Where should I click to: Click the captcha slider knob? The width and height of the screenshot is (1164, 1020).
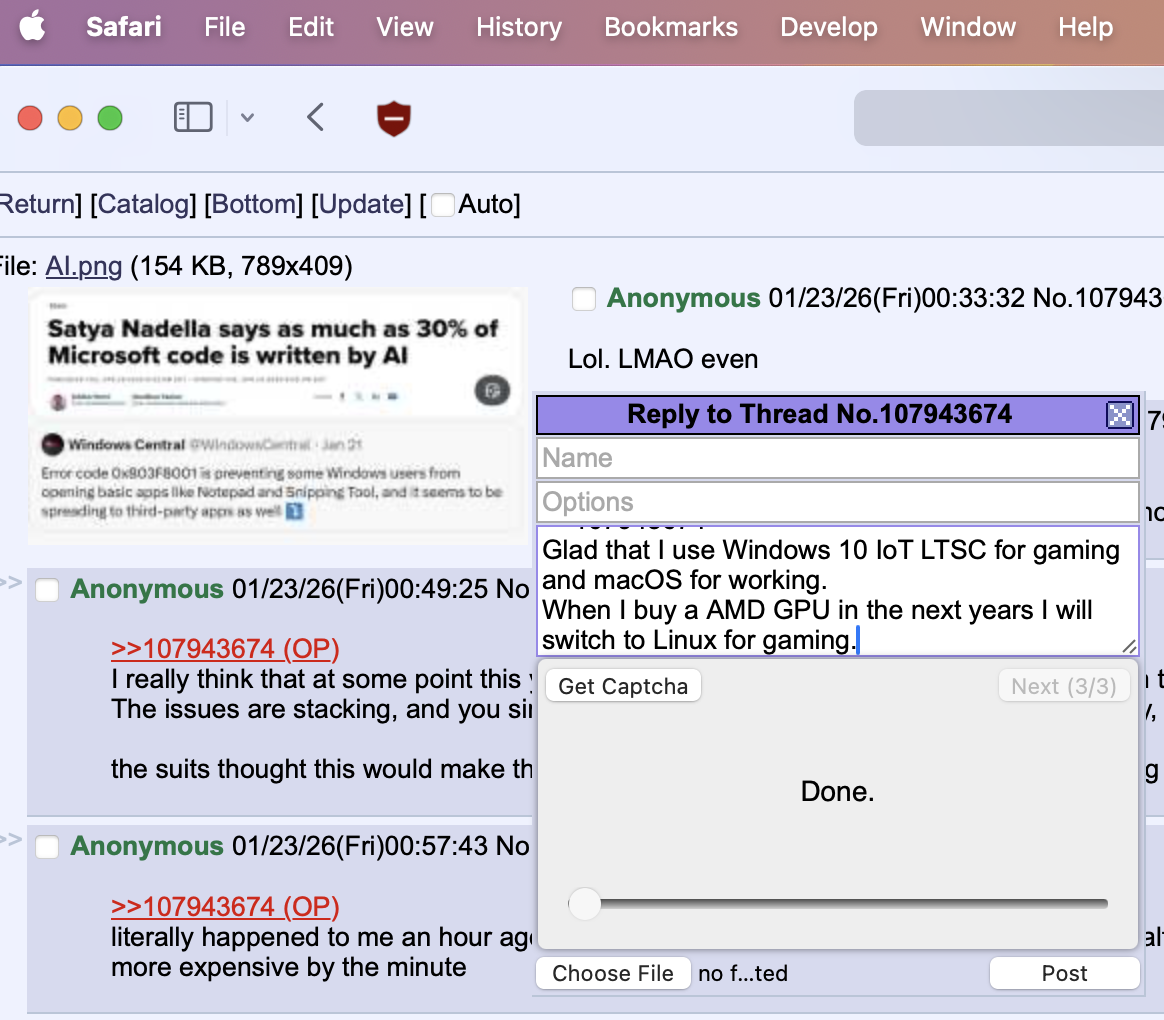click(584, 904)
